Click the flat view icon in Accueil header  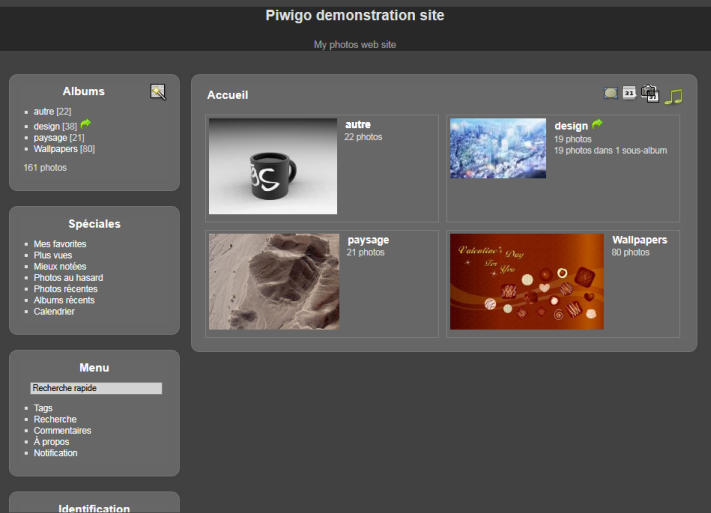tap(610, 94)
